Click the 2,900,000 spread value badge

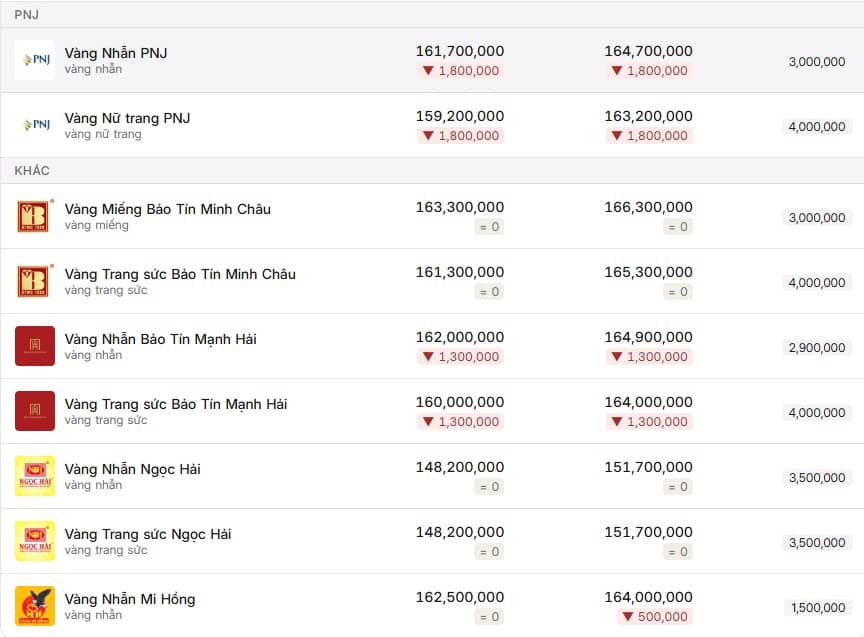817,348
